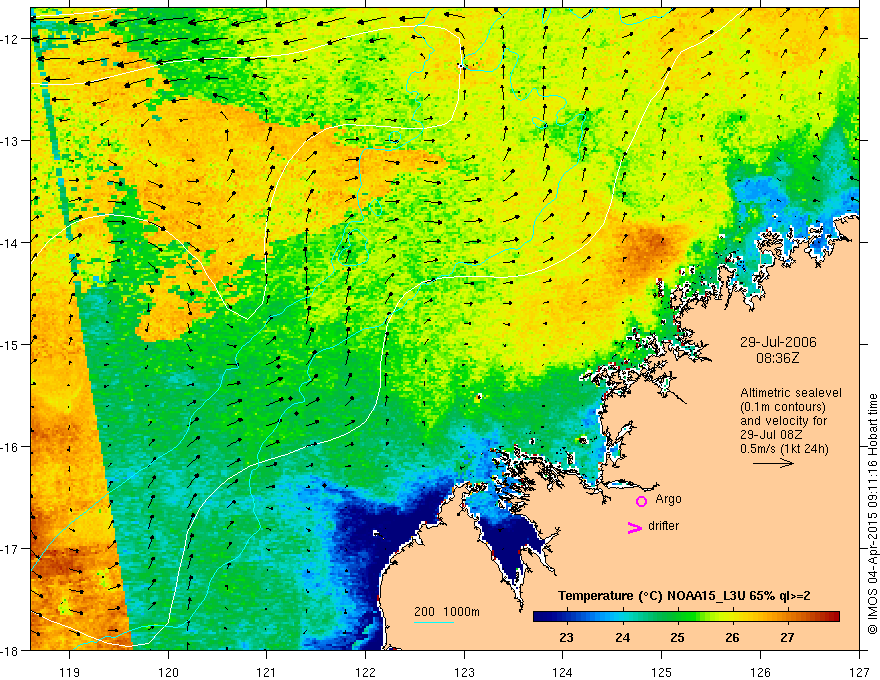Click the colorbar tick label 27
The height and width of the screenshot is (680, 880).
pos(787,638)
